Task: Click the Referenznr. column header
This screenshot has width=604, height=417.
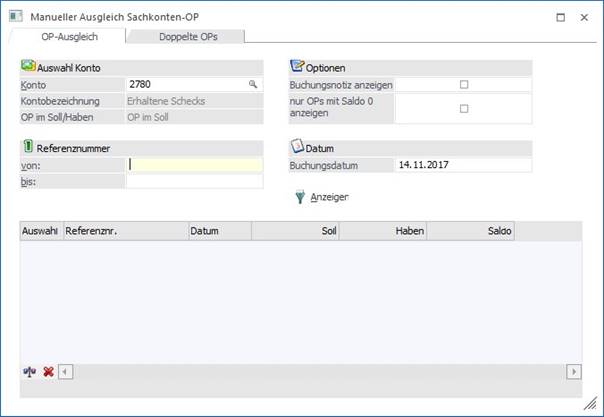Action: coord(125,231)
